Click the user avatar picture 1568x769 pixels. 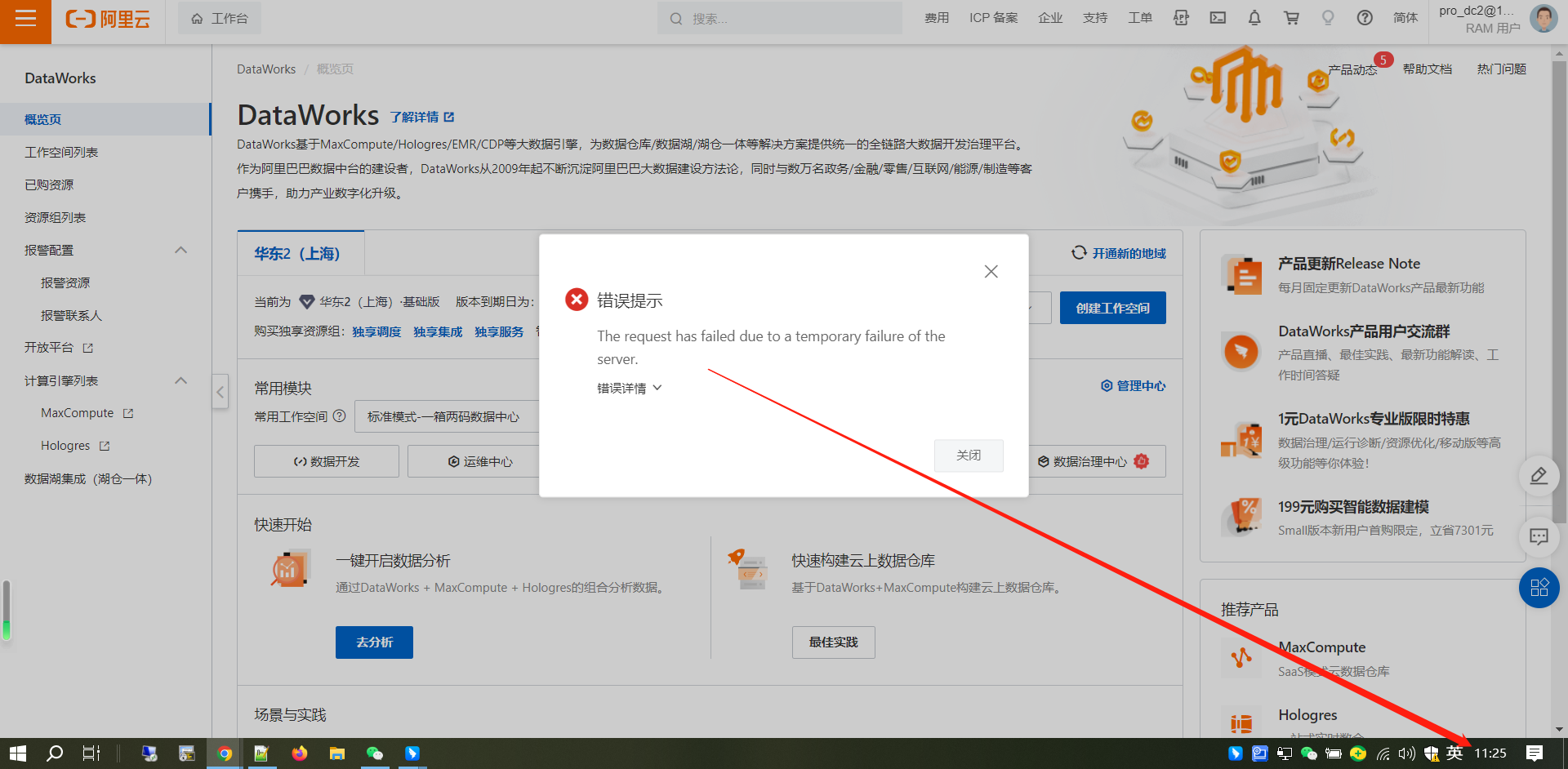[x=1543, y=18]
